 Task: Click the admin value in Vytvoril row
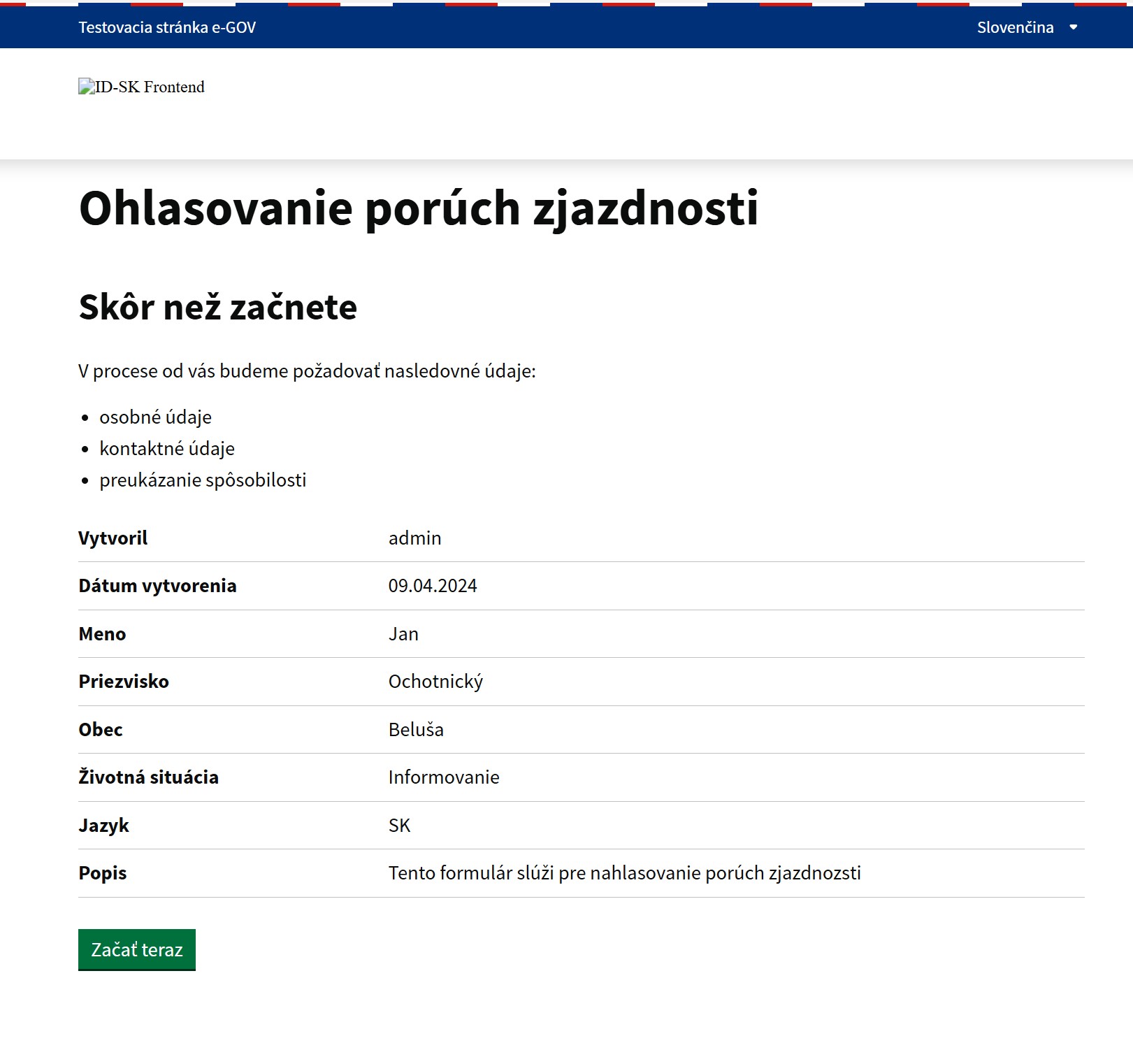pyautogui.click(x=414, y=538)
